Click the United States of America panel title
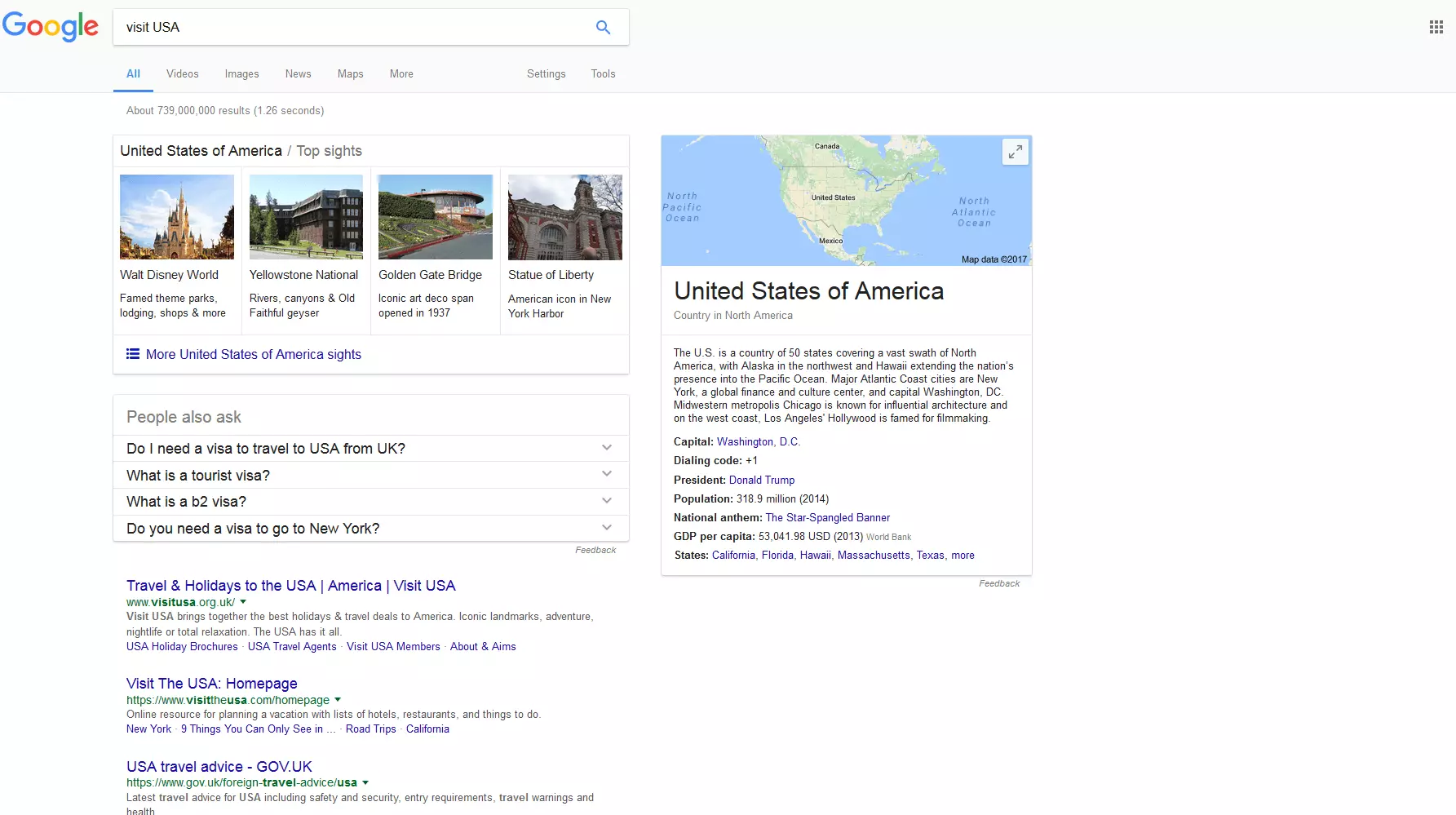This screenshot has width=1456, height=815. click(x=808, y=291)
